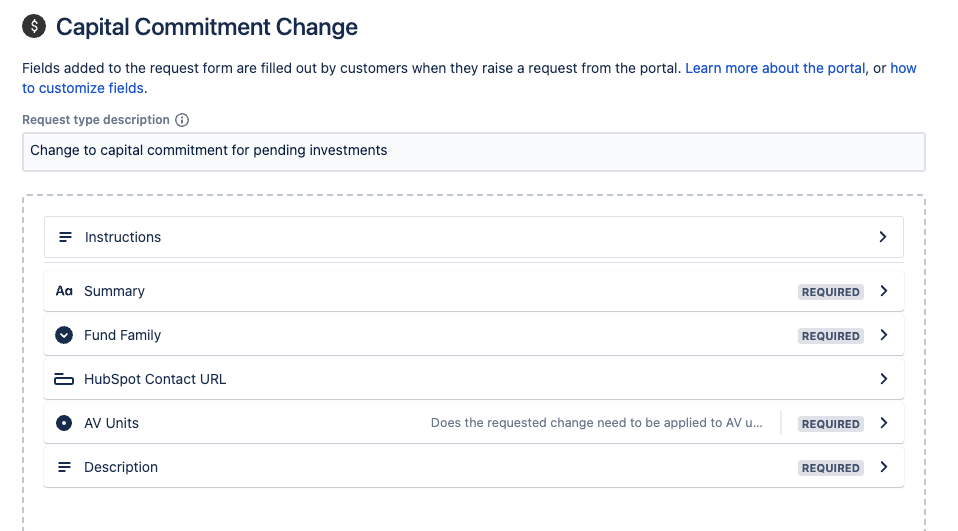This screenshot has width=958, height=531.
Task: Click the REQUIRED badge on the Summary row
Action: pyautogui.click(x=830, y=292)
